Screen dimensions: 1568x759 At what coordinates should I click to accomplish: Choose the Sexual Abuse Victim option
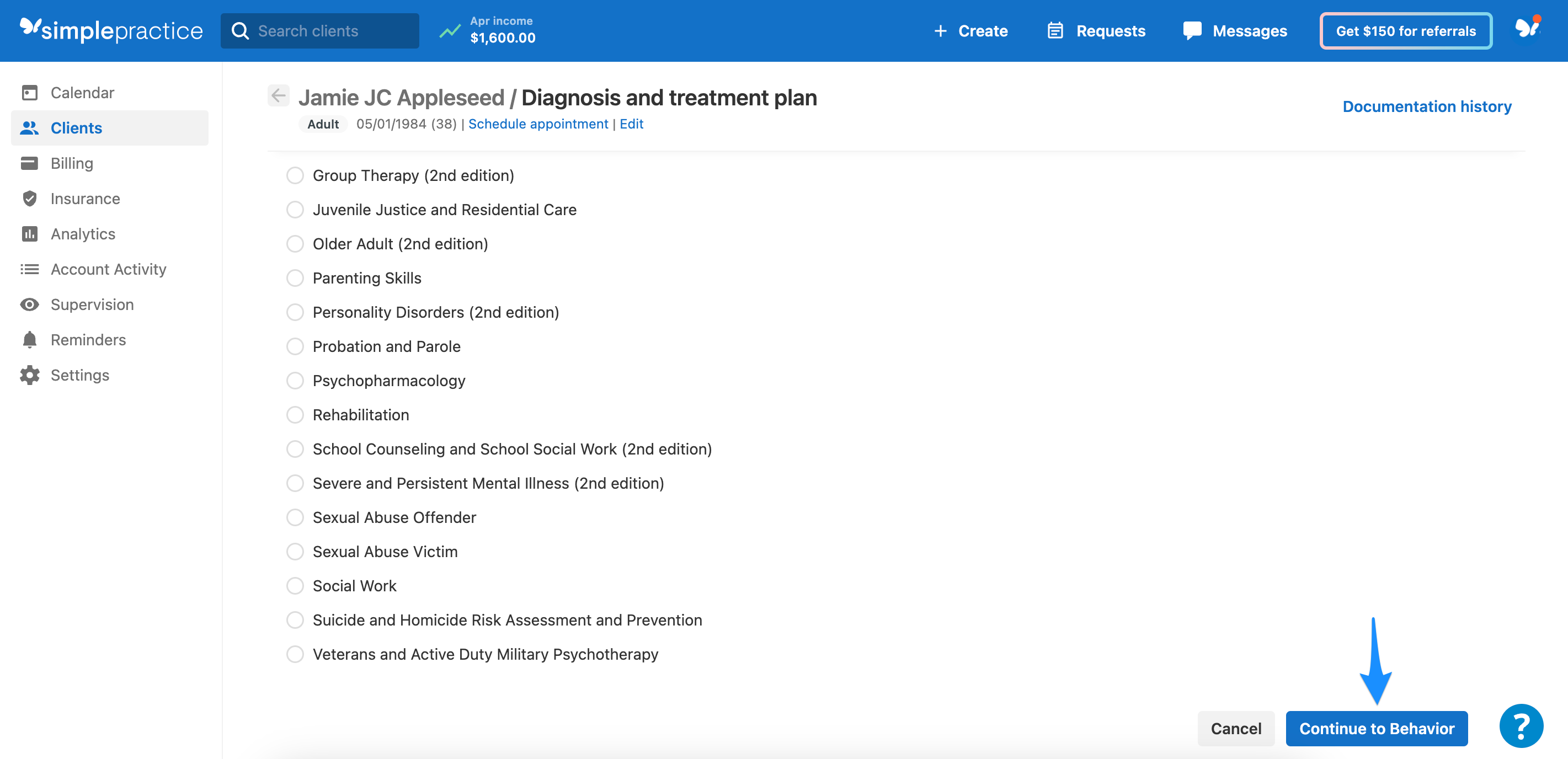coord(295,552)
